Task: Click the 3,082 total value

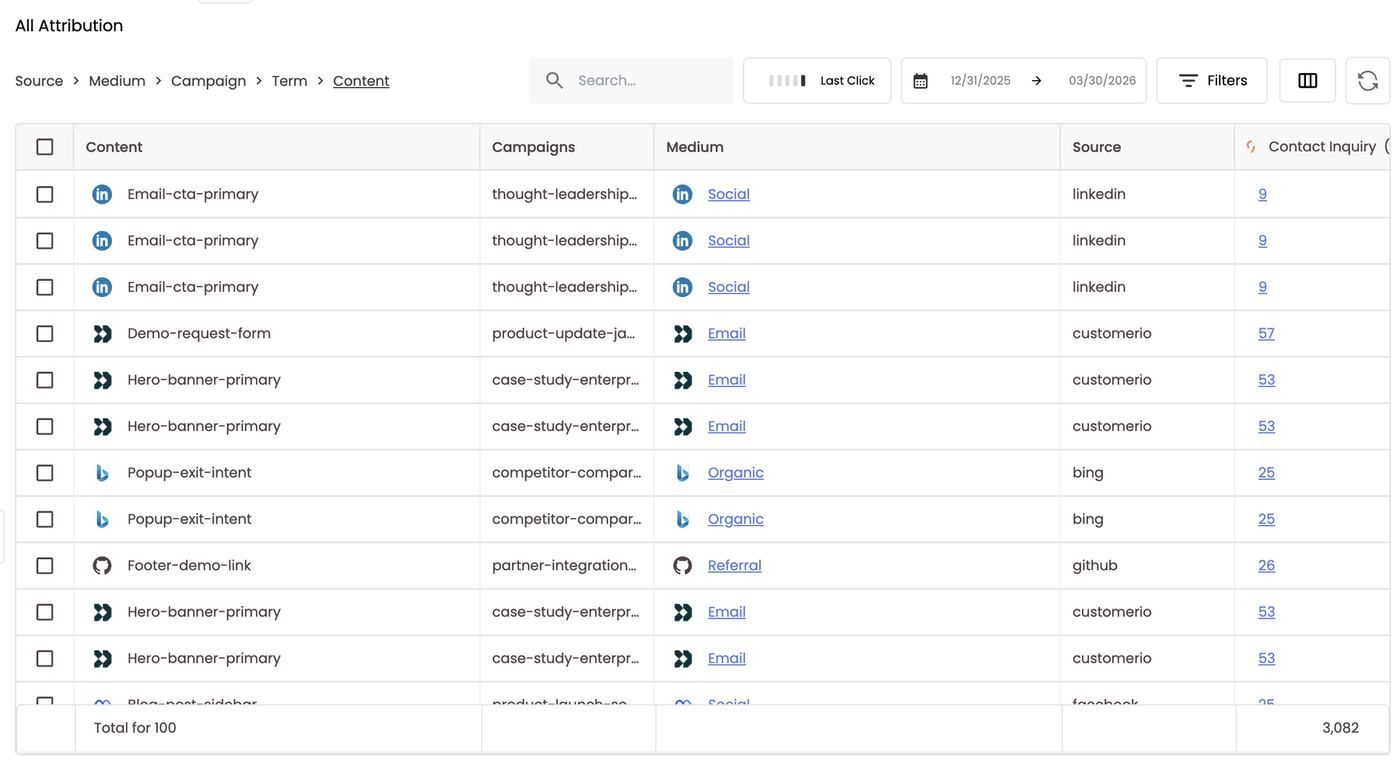Action: coord(1341,728)
